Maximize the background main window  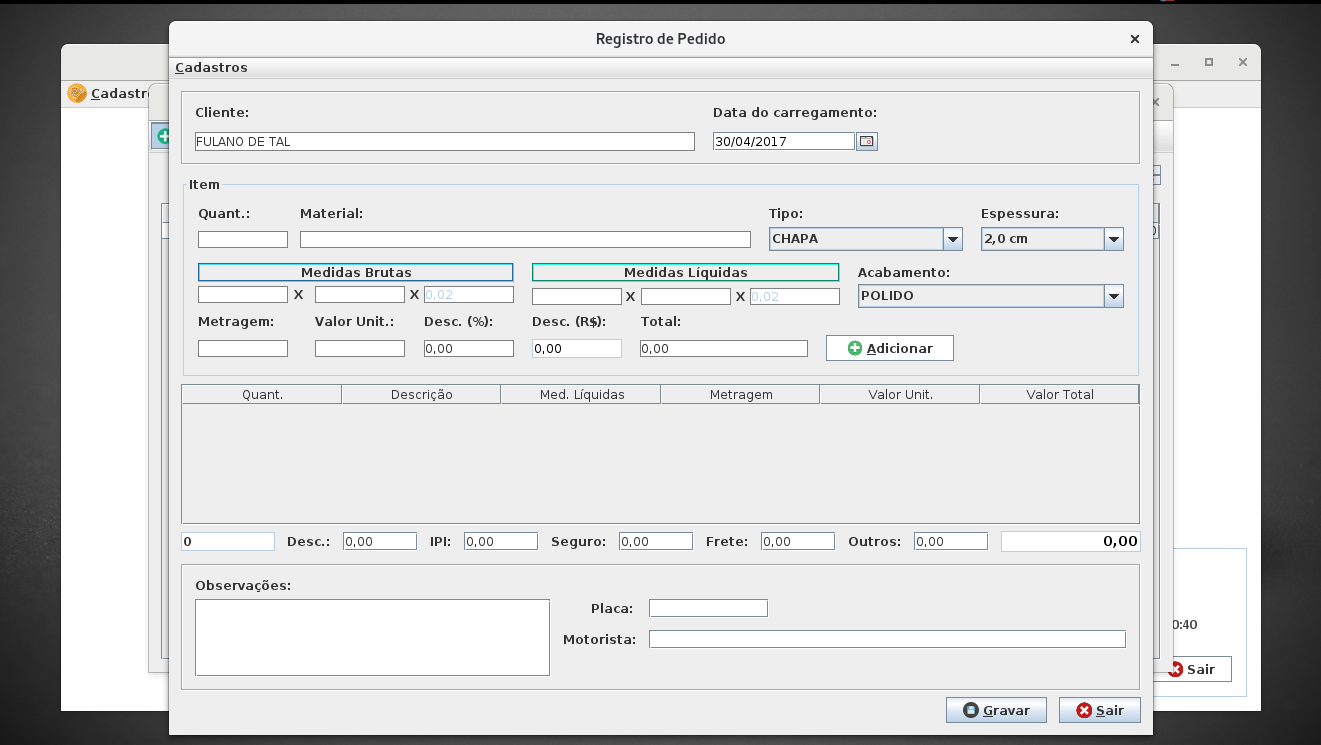click(x=1208, y=62)
